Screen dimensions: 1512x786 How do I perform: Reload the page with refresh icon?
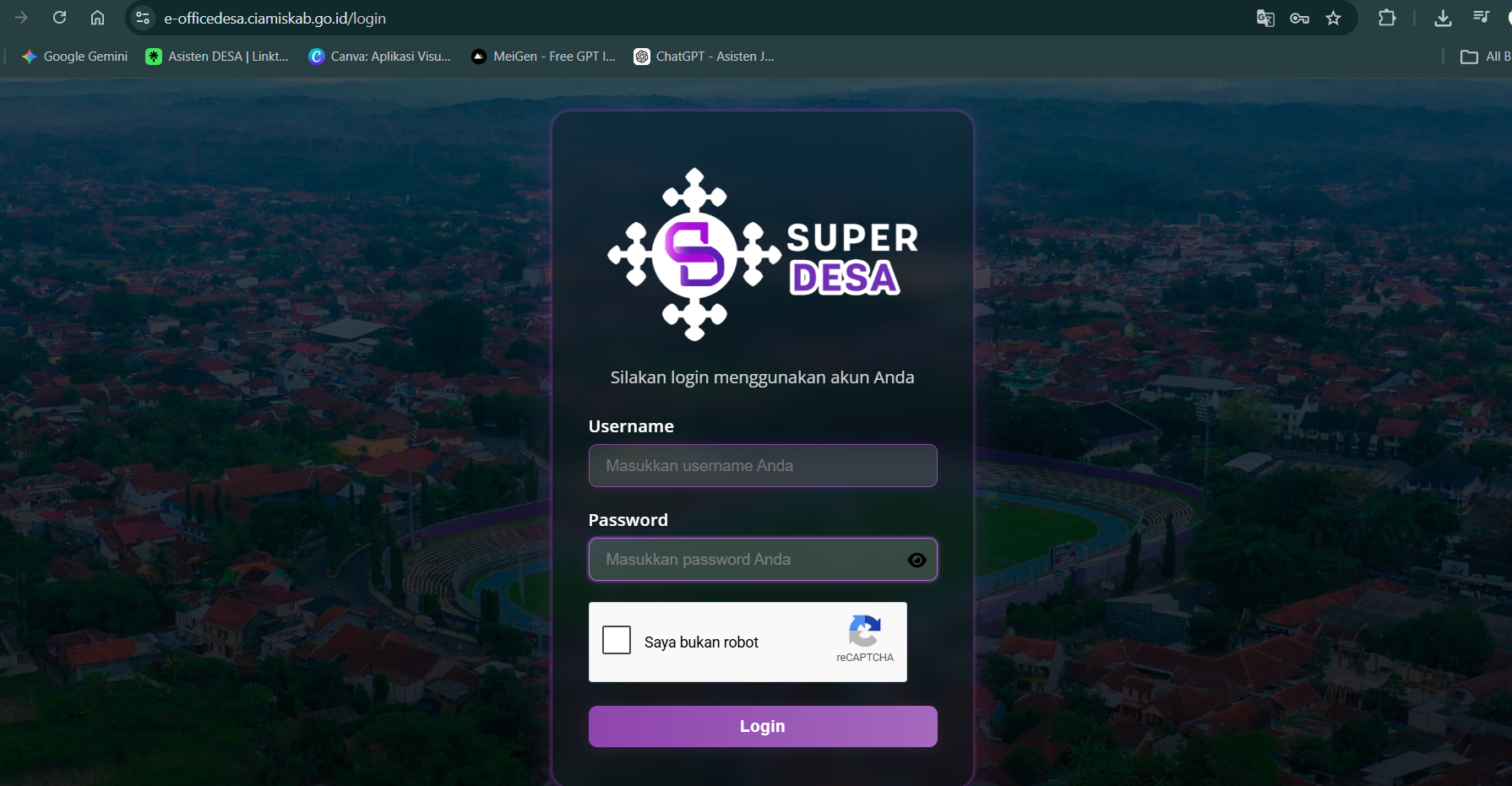(x=59, y=18)
